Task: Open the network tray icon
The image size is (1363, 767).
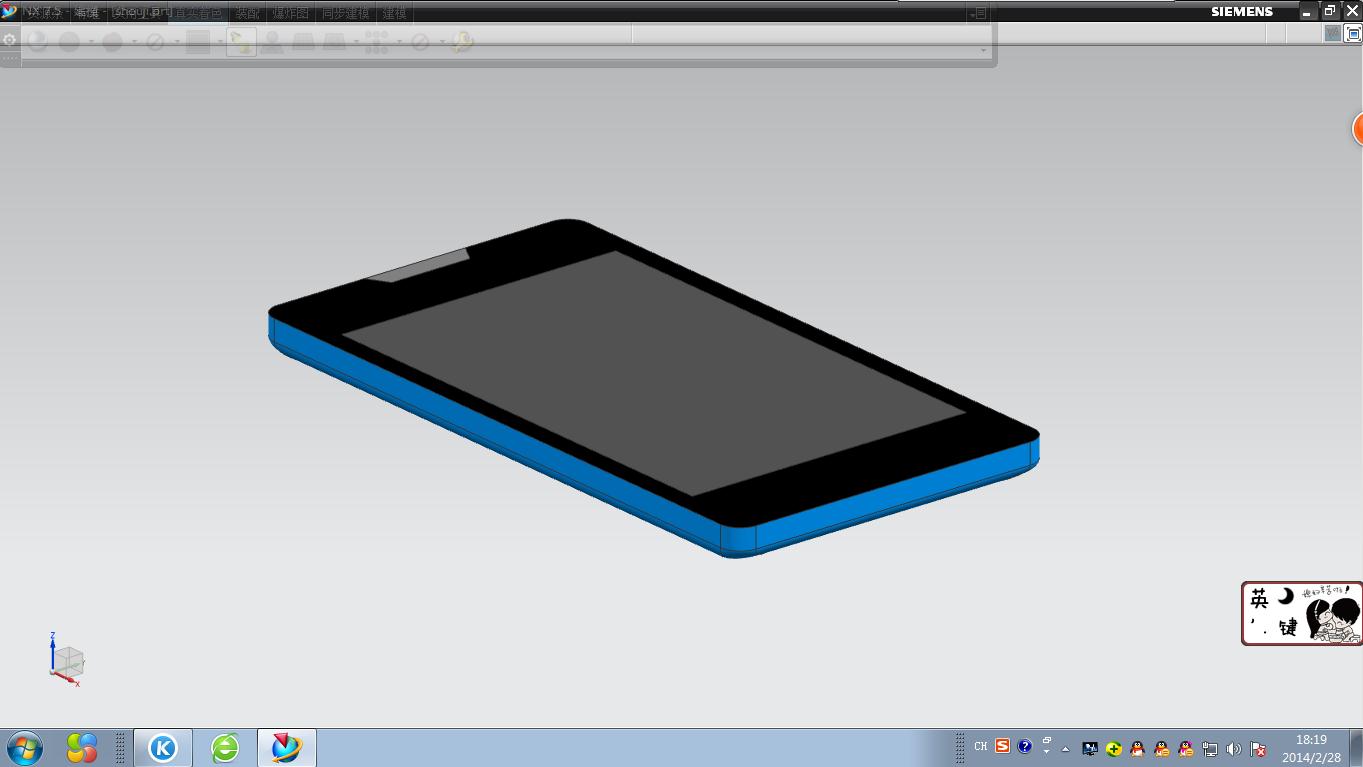Action: 1210,749
